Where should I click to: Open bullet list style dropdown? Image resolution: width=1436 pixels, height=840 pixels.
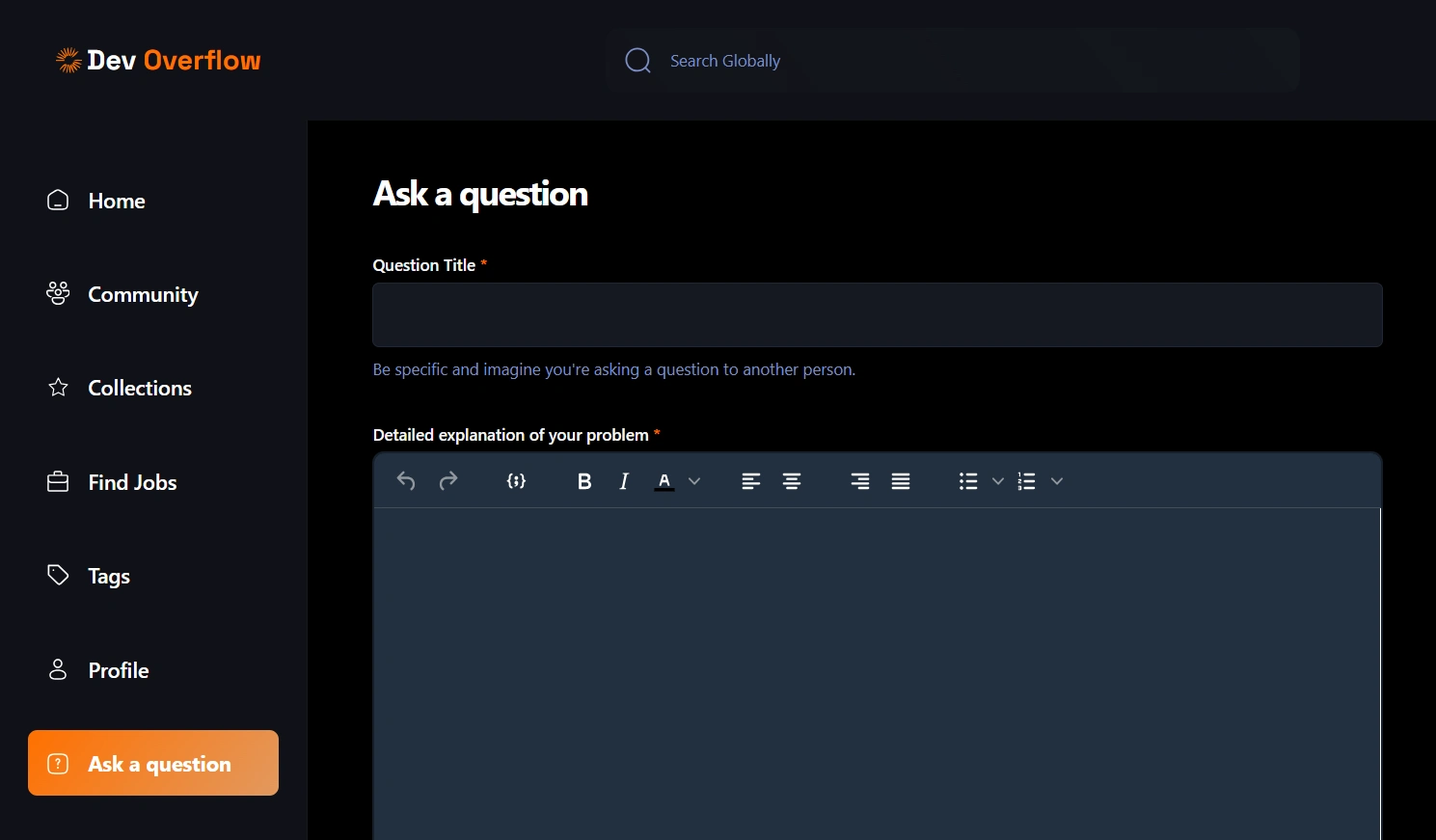point(998,481)
